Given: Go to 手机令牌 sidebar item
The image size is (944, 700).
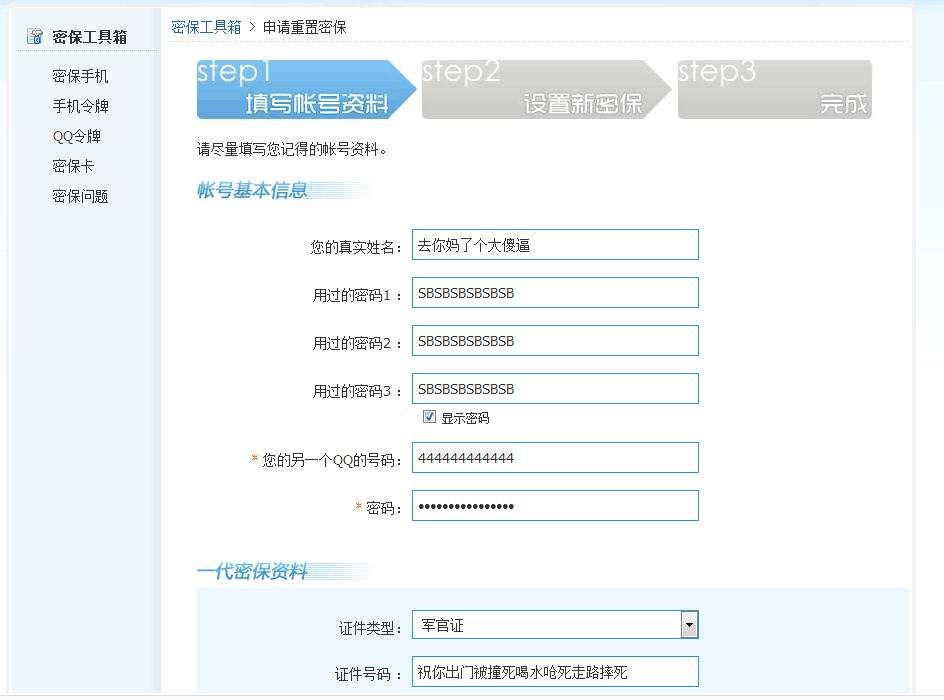Looking at the screenshot, I should point(80,106).
